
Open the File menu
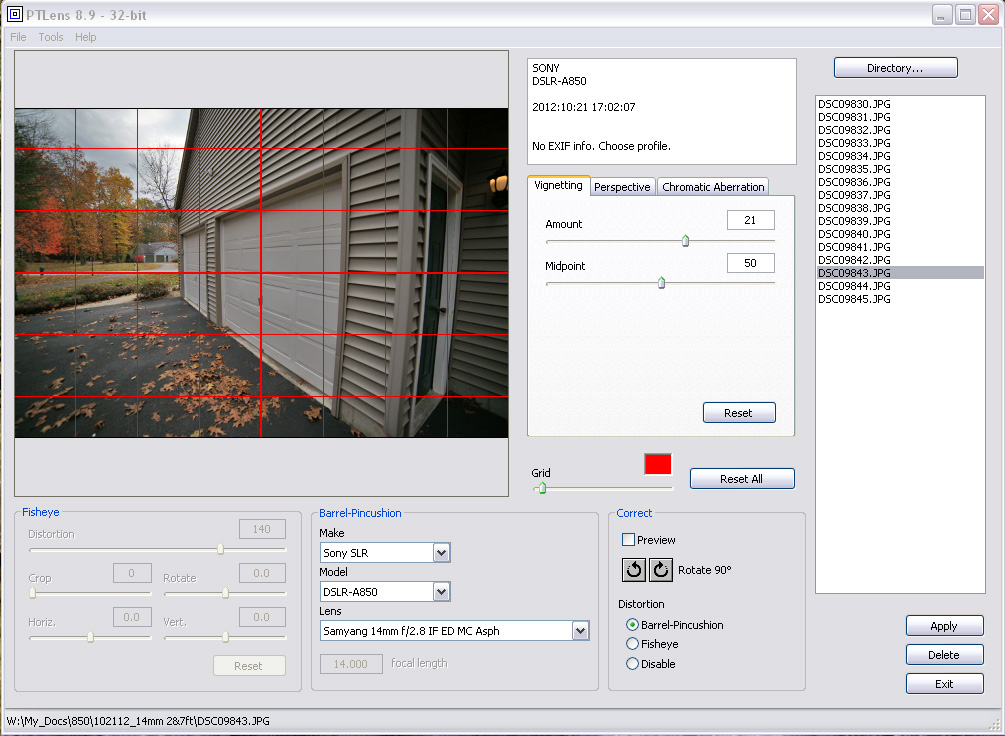(x=18, y=37)
